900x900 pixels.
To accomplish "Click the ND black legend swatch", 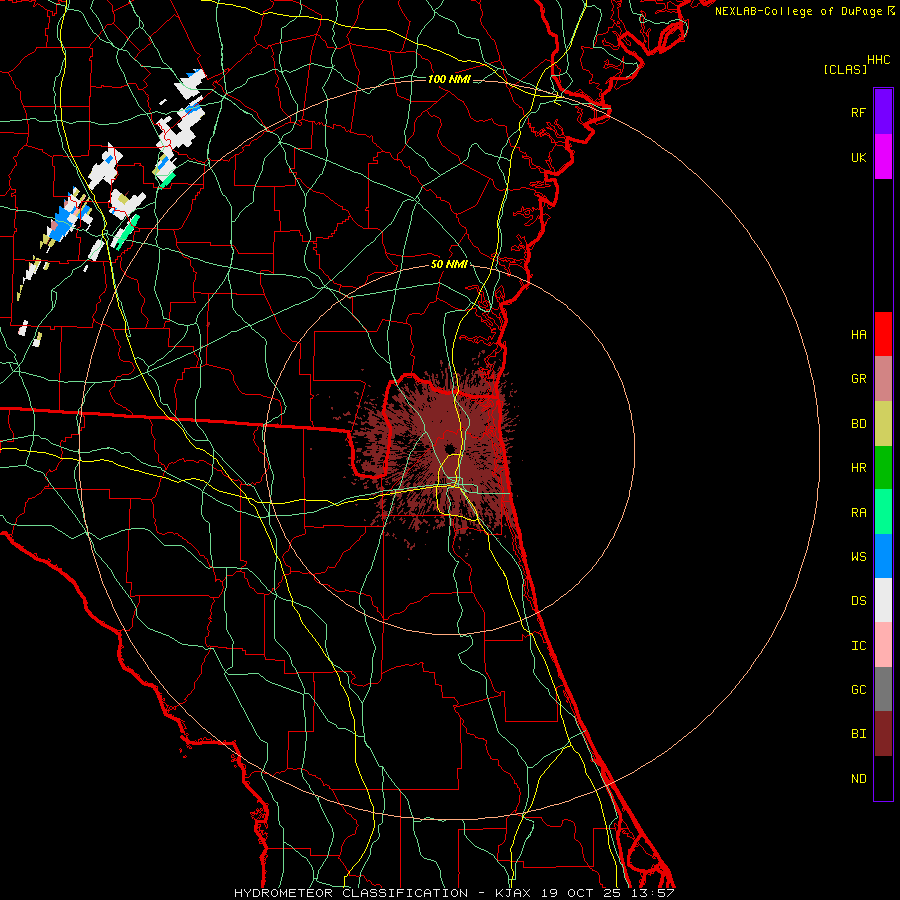I will 883,778.
